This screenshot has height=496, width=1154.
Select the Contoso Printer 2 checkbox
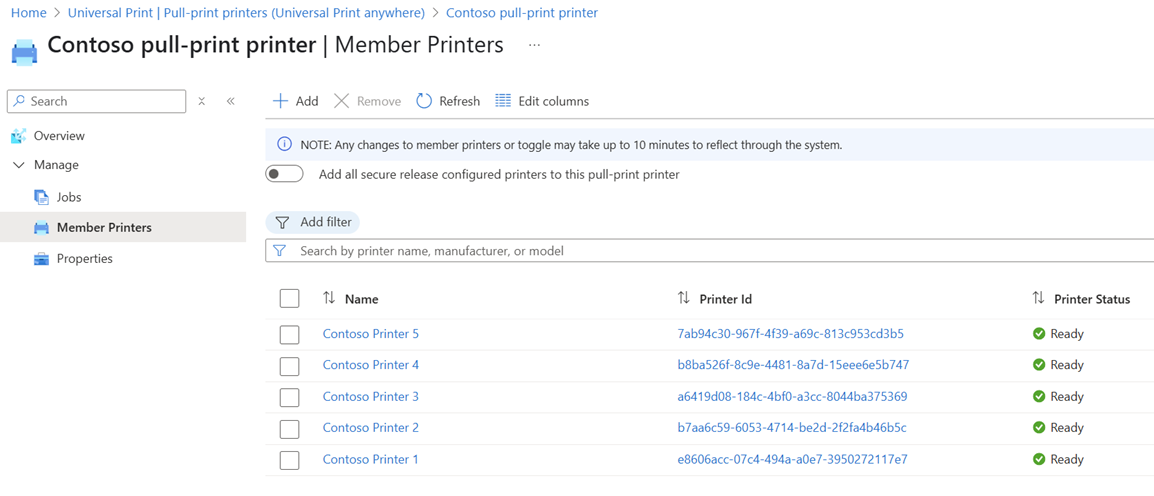[x=290, y=429]
